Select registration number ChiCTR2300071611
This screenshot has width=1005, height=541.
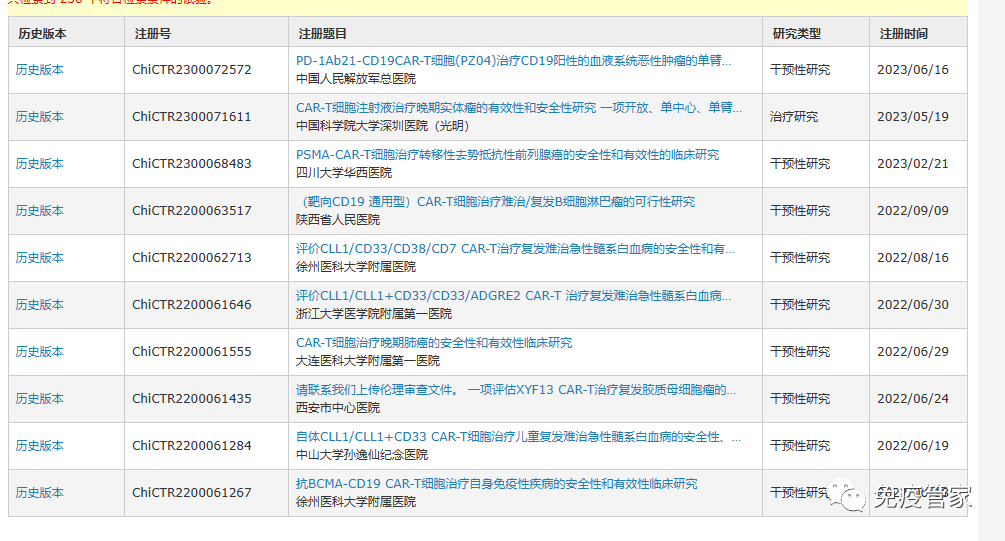(192, 117)
